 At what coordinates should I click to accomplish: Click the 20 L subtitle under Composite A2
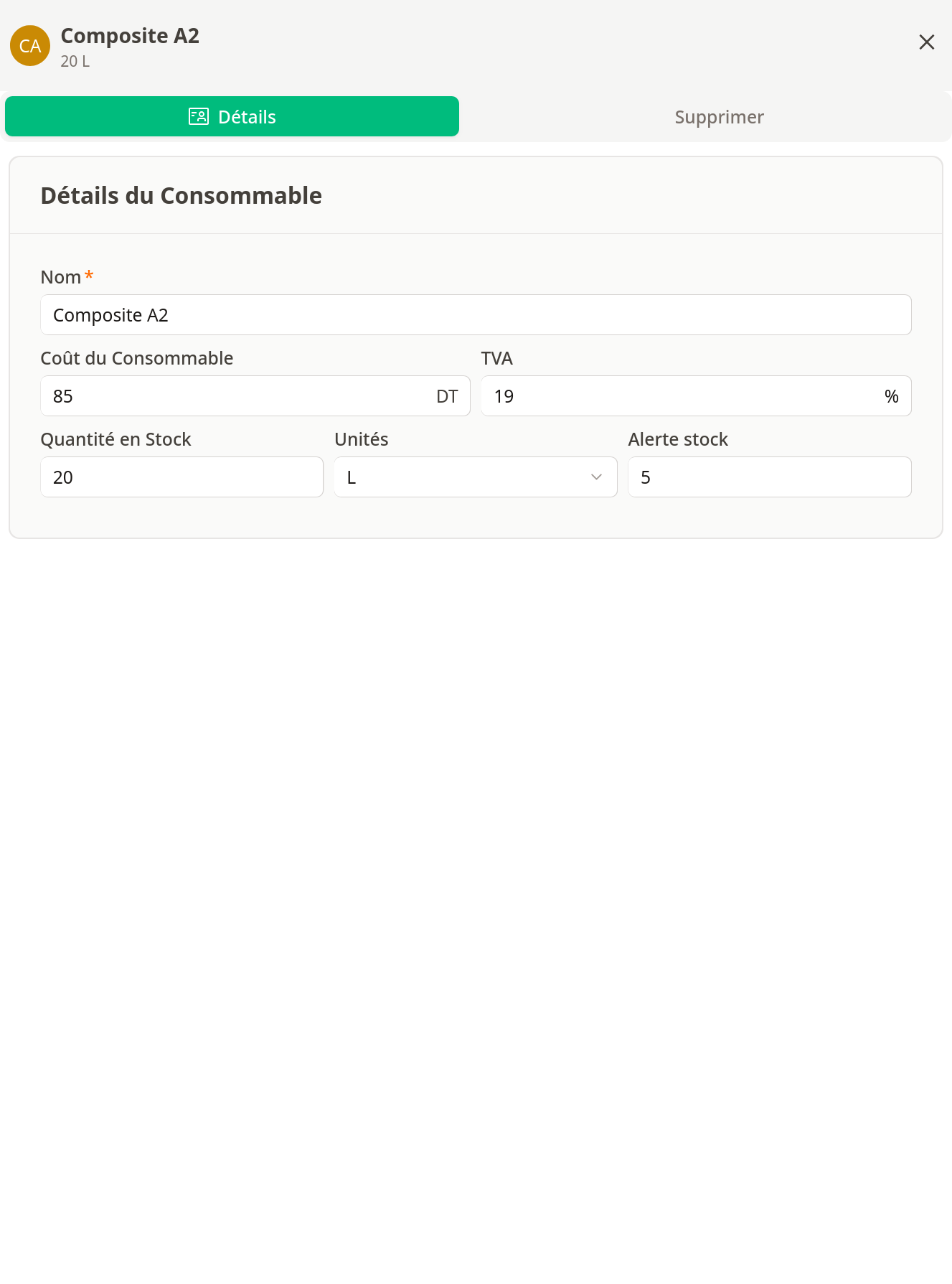[75, 62]
